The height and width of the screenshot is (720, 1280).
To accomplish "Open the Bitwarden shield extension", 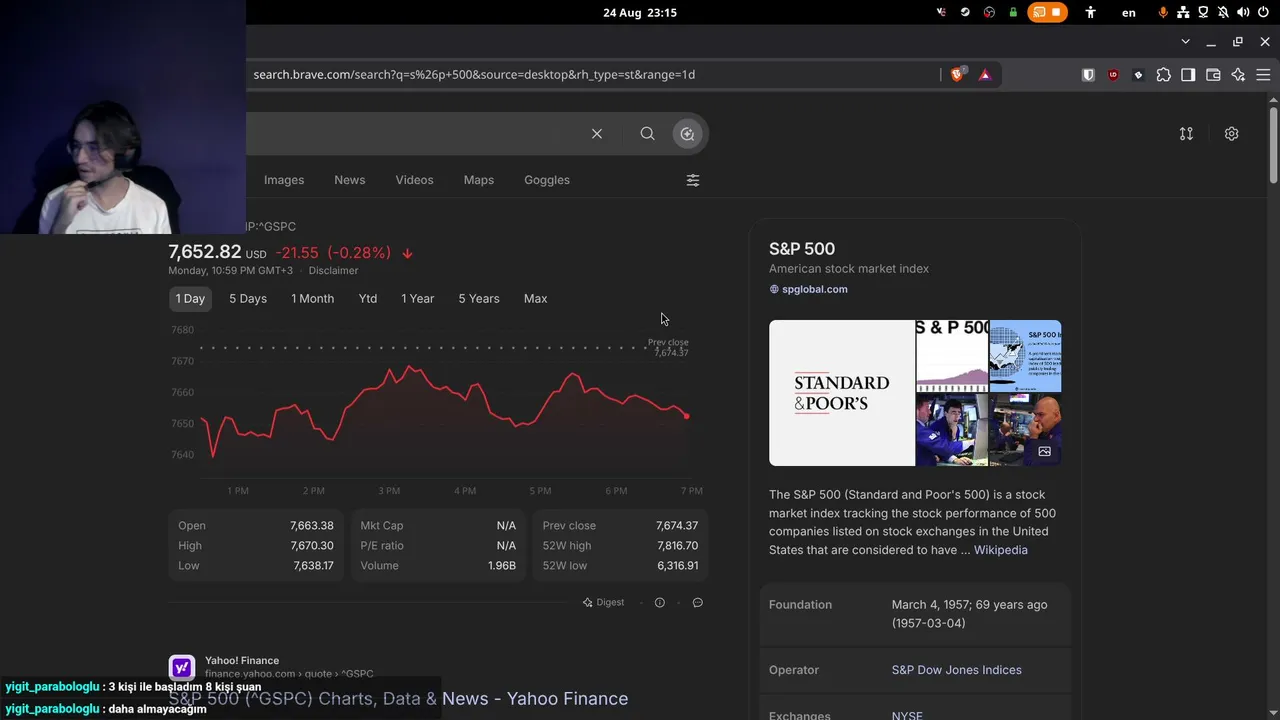I will (1088, 75).
